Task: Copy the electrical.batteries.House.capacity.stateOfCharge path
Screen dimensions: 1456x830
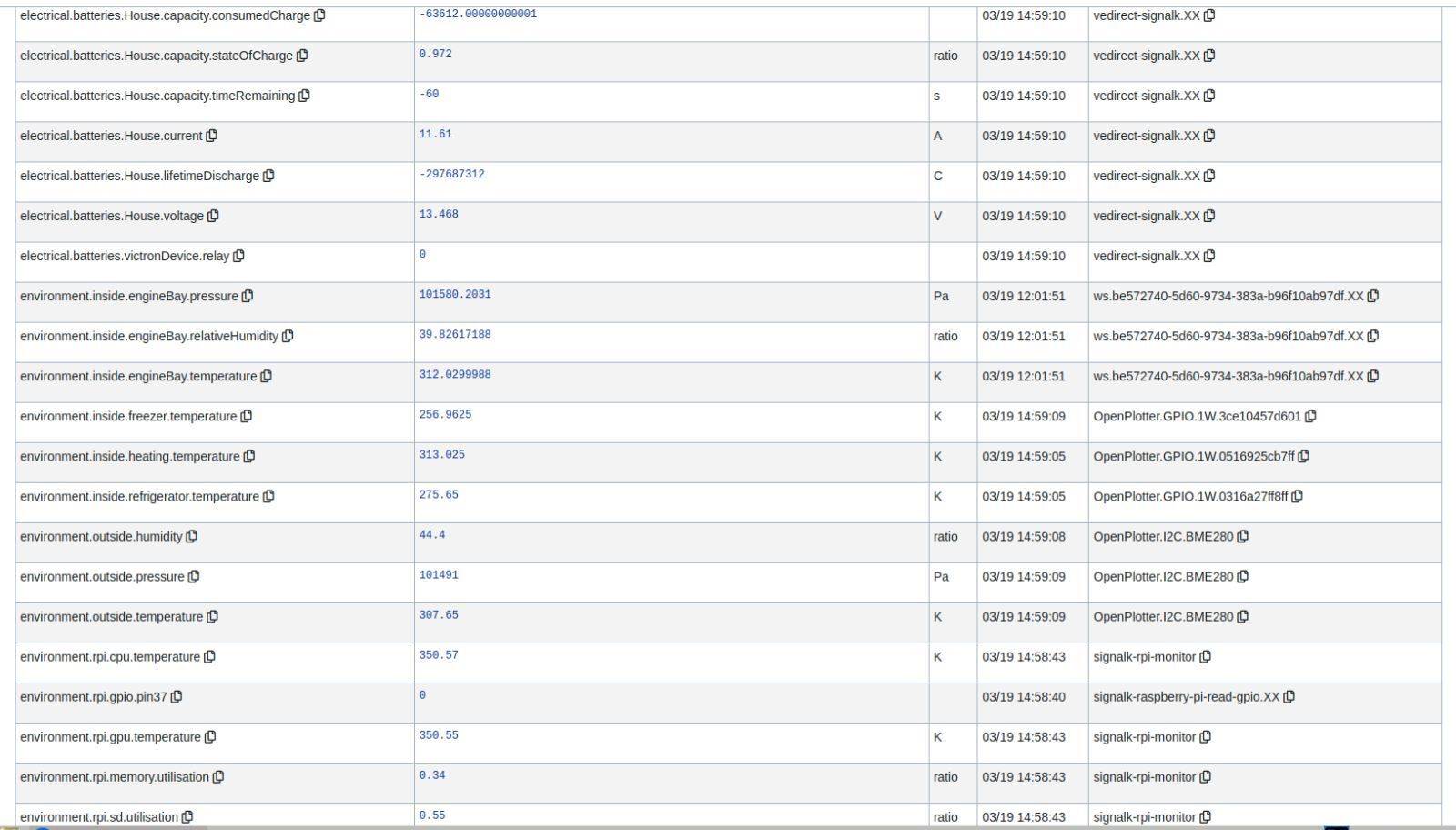Action: (302, 56)
